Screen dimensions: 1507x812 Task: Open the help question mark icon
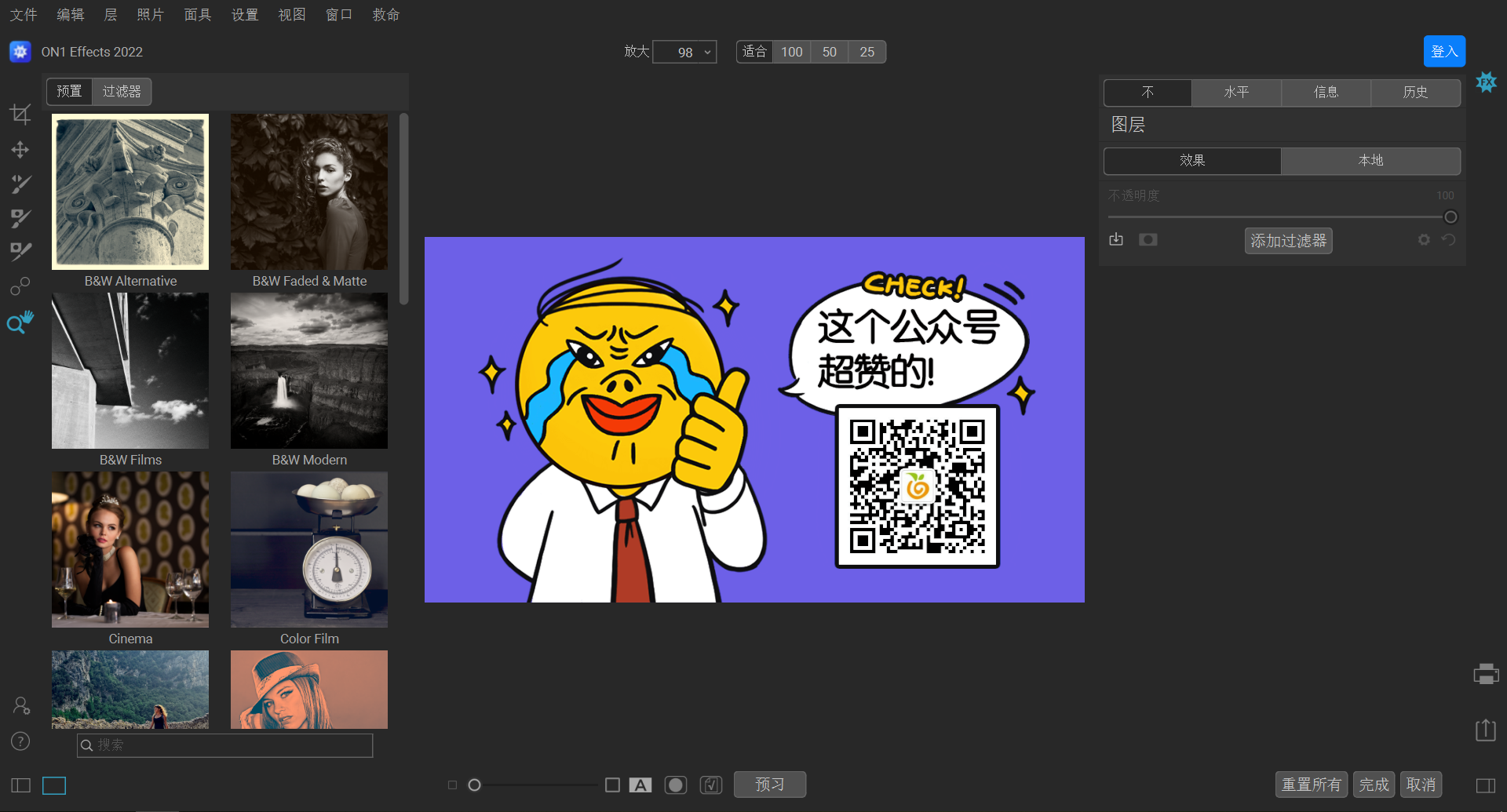click(20, 741)
